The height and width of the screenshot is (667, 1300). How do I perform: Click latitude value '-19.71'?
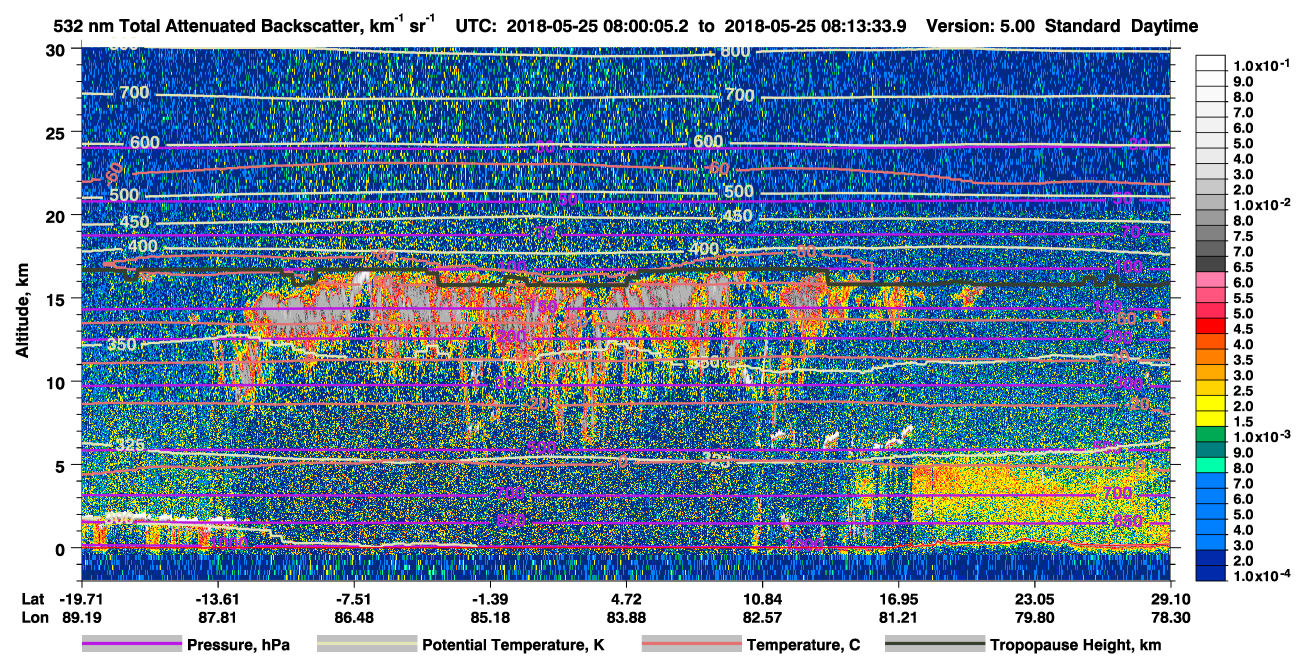80,598
